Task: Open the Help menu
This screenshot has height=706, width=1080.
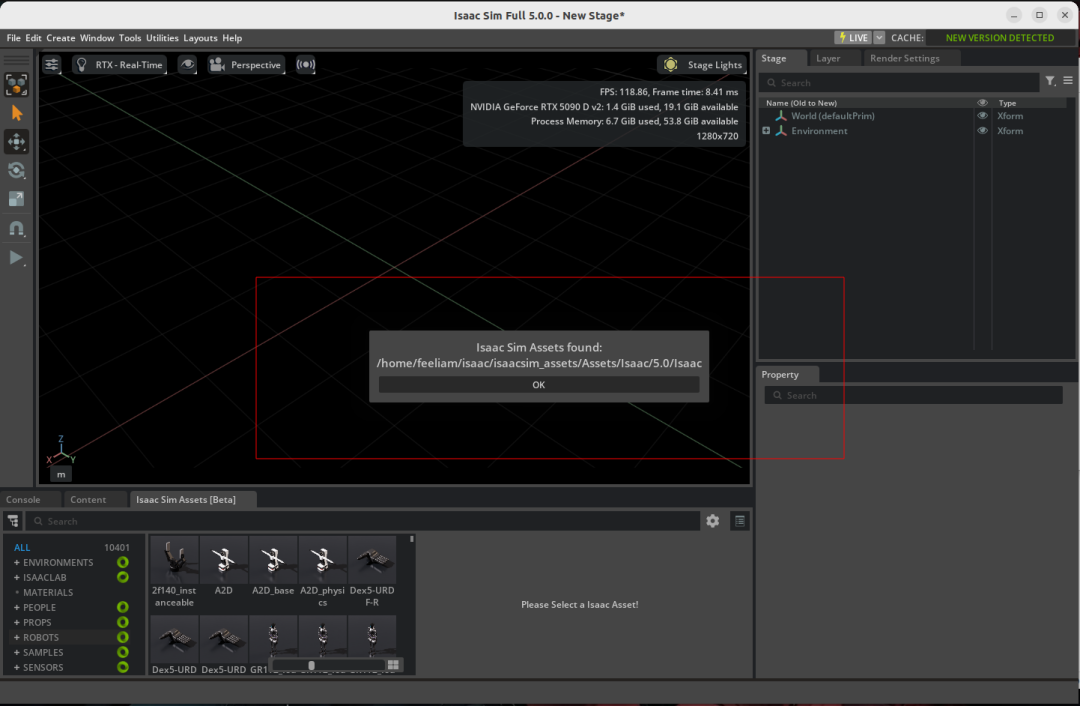Action: tap(232, 38)
